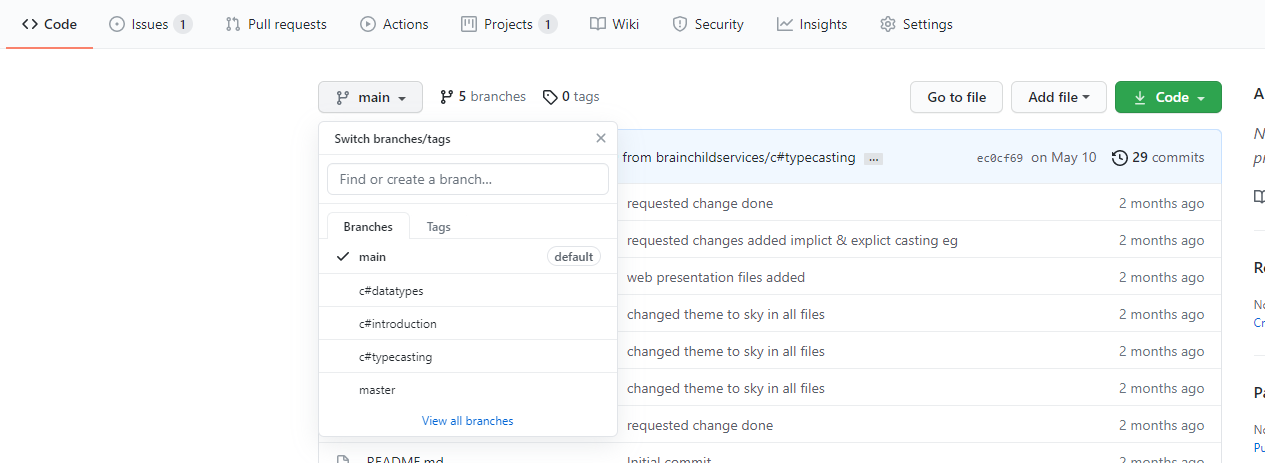The width and height of the screenshot is (1265, 463).
Task: Open the Code tab
Action: 49,24
